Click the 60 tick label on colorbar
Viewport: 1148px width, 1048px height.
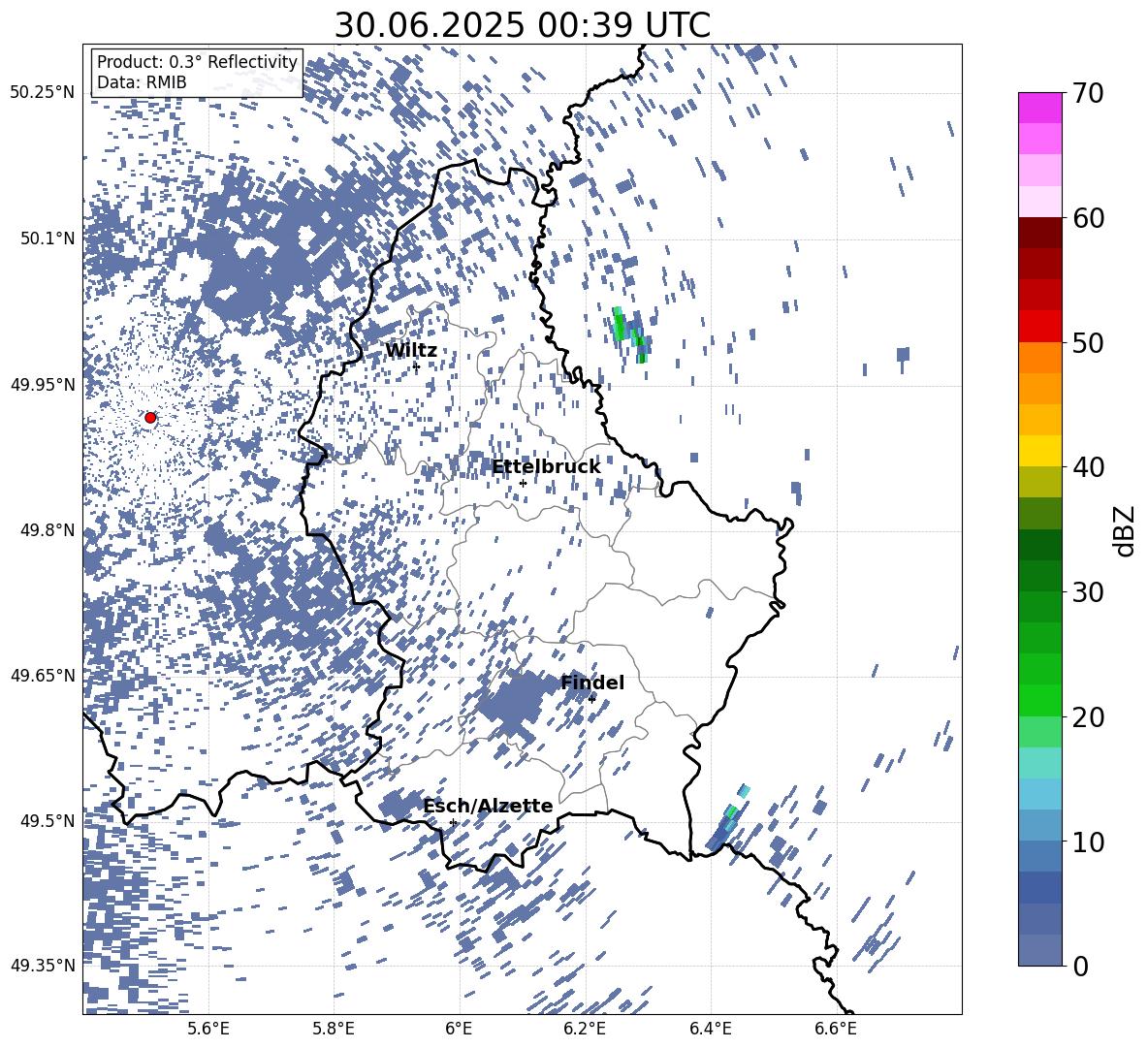(x=1089, y=218)
